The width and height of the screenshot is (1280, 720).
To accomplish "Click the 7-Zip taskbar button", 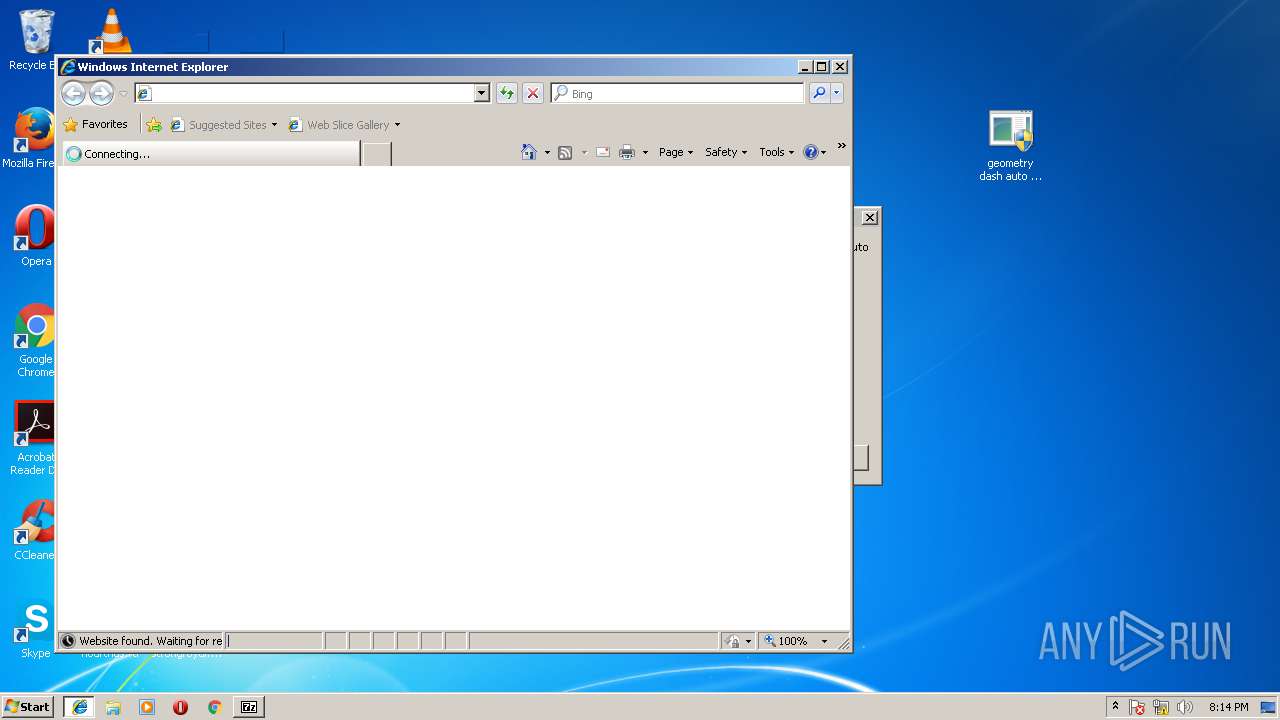I will [x=249, y=707].
